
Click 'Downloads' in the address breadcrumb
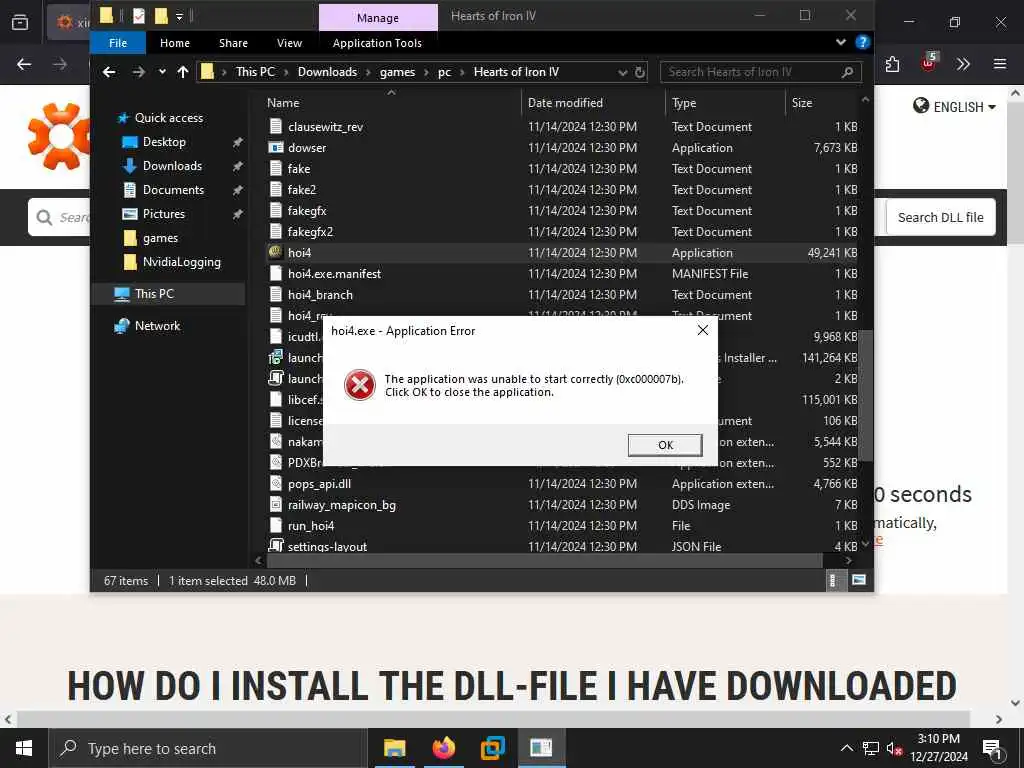pyautogui.click(x=327, y=72)
